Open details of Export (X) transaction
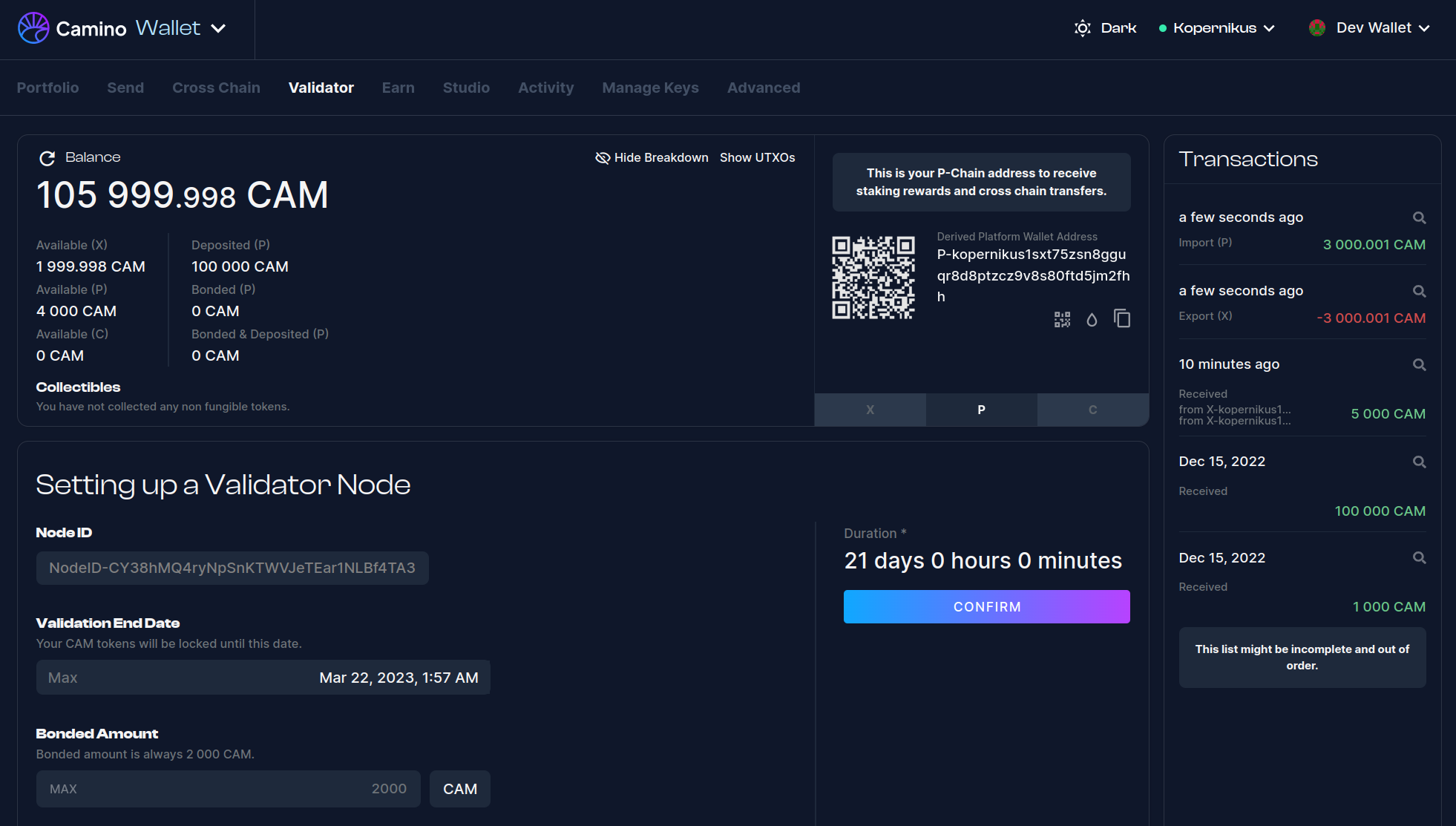Screen dimensions: 1456x826 (1418, 292)
